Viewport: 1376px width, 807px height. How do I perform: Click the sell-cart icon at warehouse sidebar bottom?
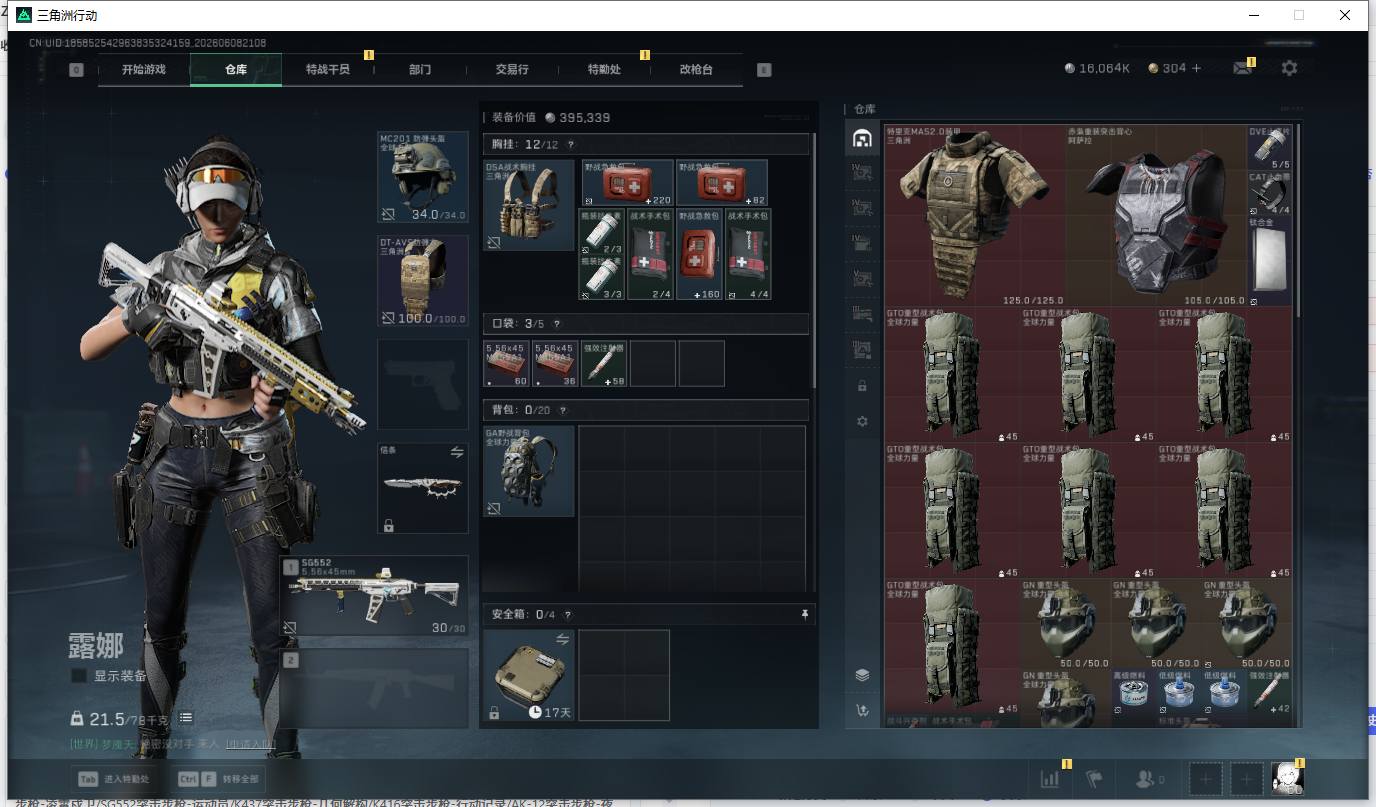coord(862,711)
